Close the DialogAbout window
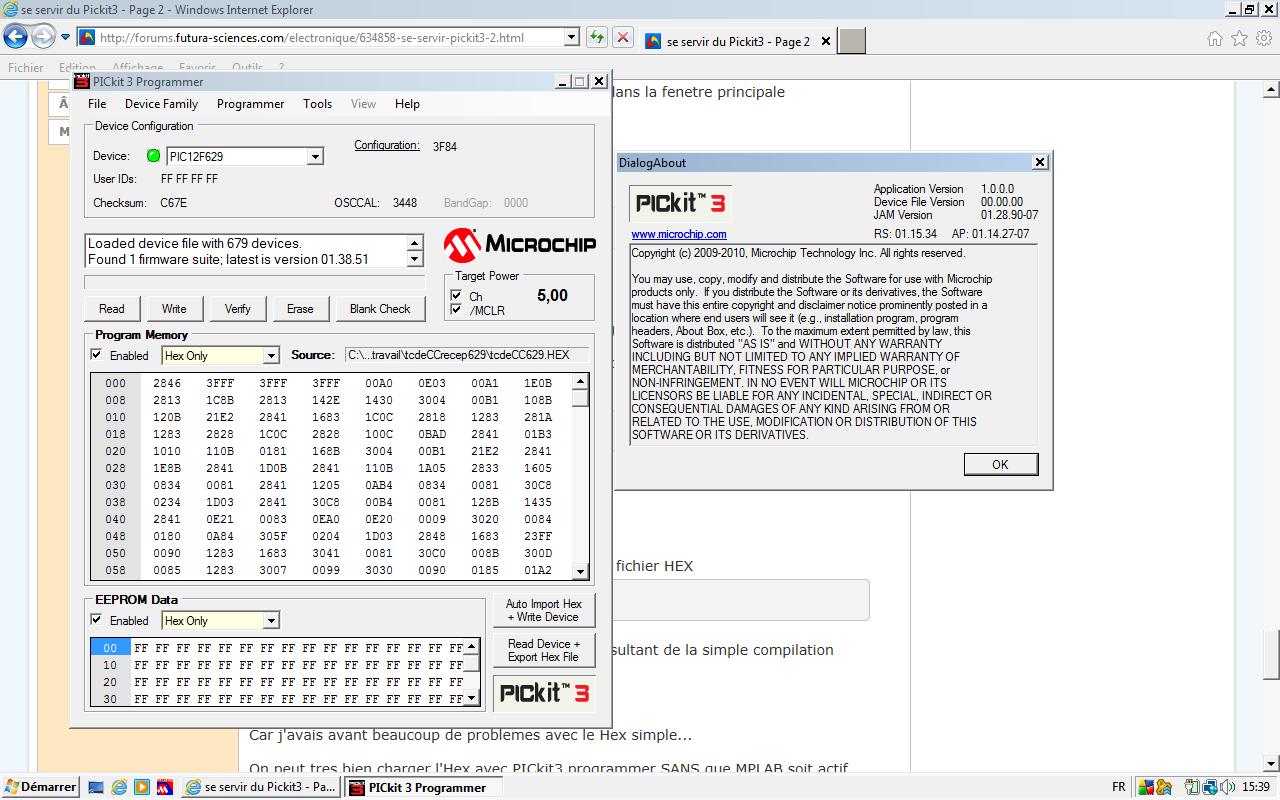The image size is (1280, 800). point(1040,162)
